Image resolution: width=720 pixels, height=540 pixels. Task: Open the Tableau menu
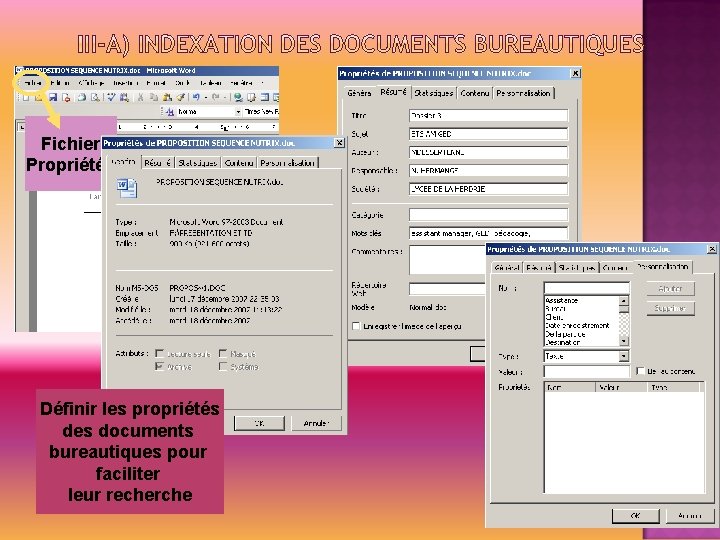point(211,83)
